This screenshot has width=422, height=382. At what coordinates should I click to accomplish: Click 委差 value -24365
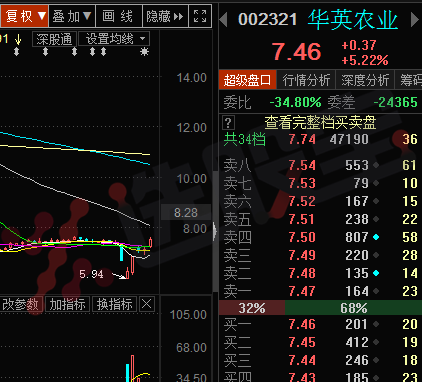point(395,102)
